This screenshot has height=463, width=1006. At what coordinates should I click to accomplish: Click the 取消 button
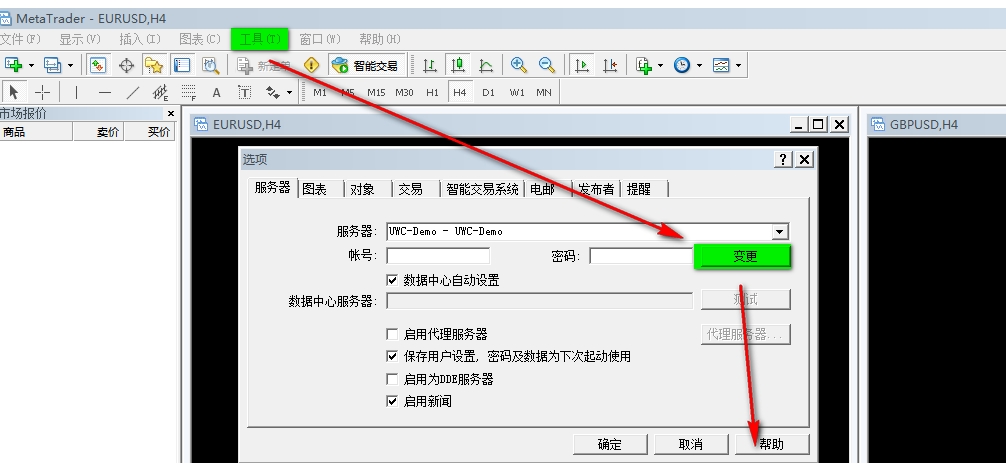click(690, 444)
